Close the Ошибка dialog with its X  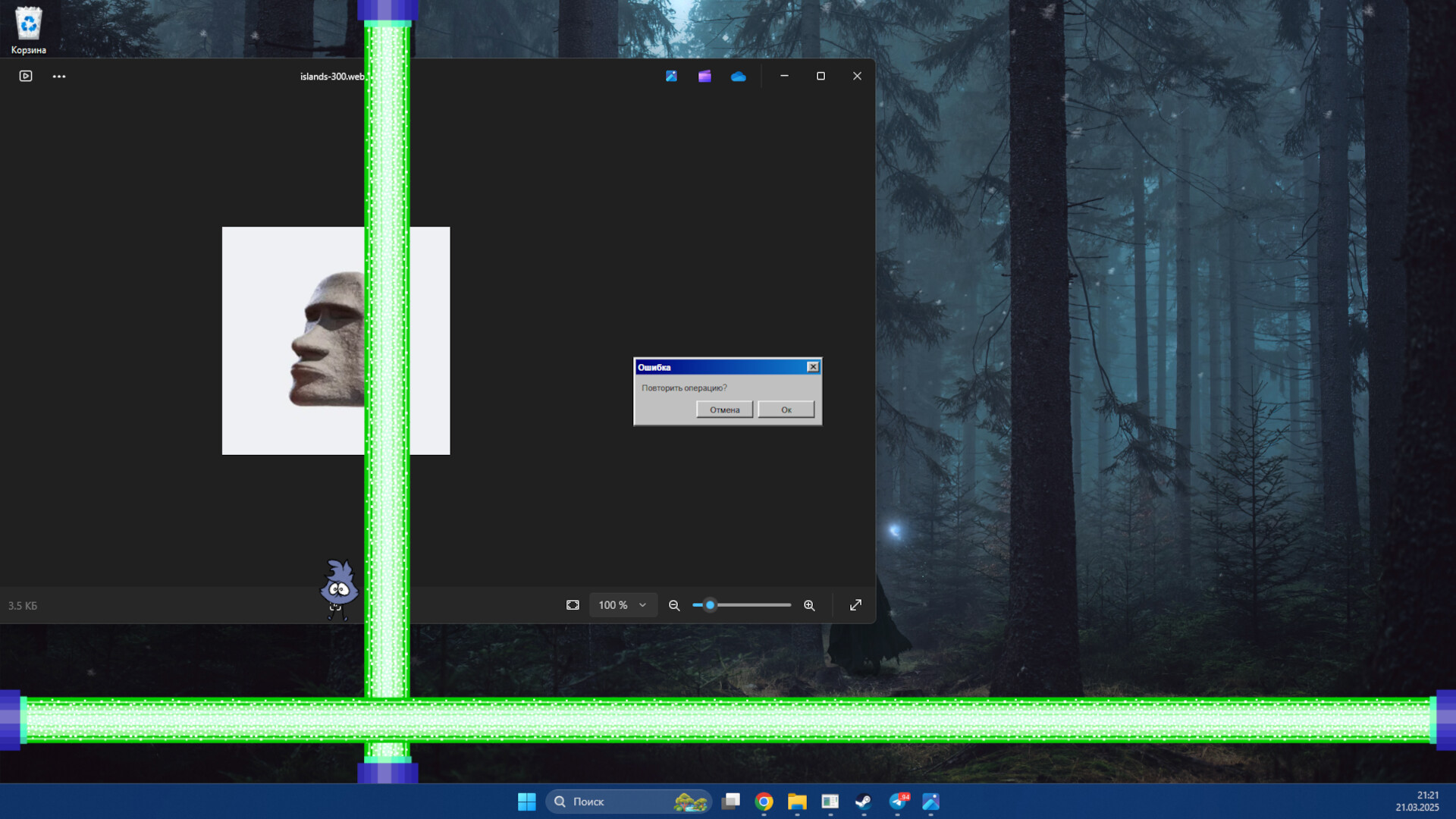tap(813, 366)
